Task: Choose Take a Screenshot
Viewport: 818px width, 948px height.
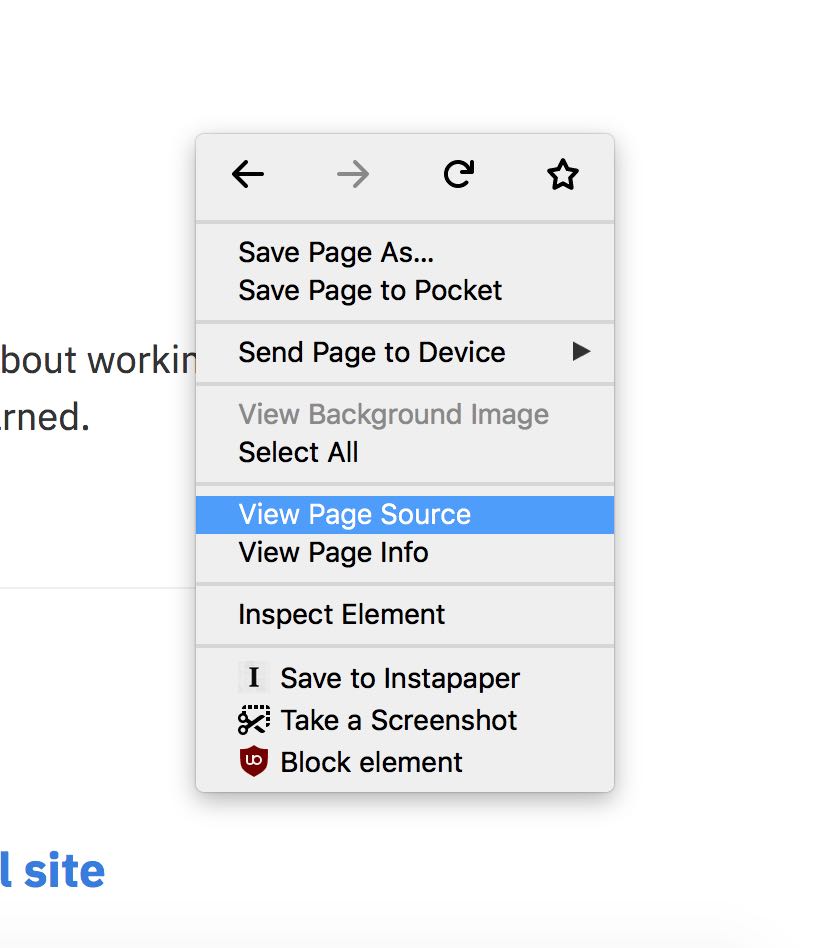Action: pyautogui.click(x=404, y=720)
